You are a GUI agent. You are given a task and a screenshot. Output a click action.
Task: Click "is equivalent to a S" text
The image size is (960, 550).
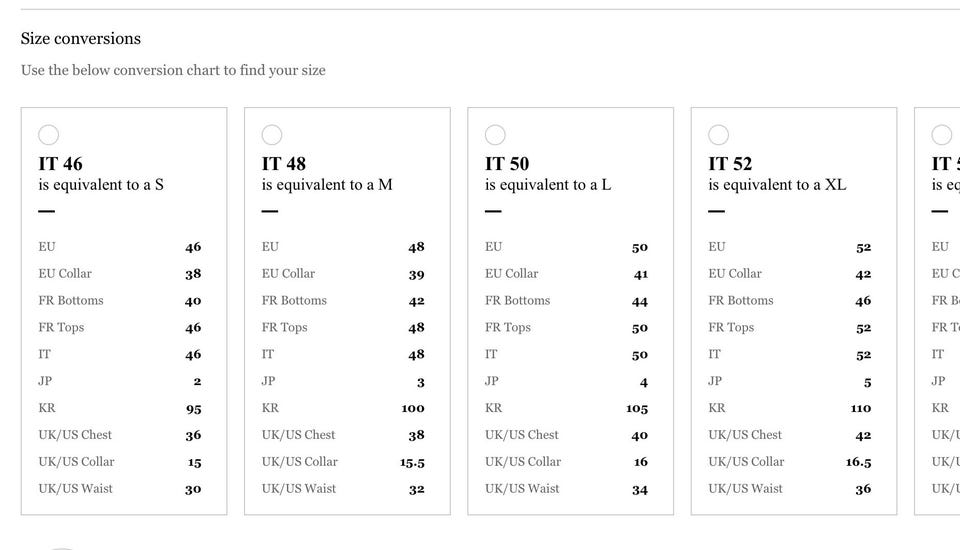[101, 185]
